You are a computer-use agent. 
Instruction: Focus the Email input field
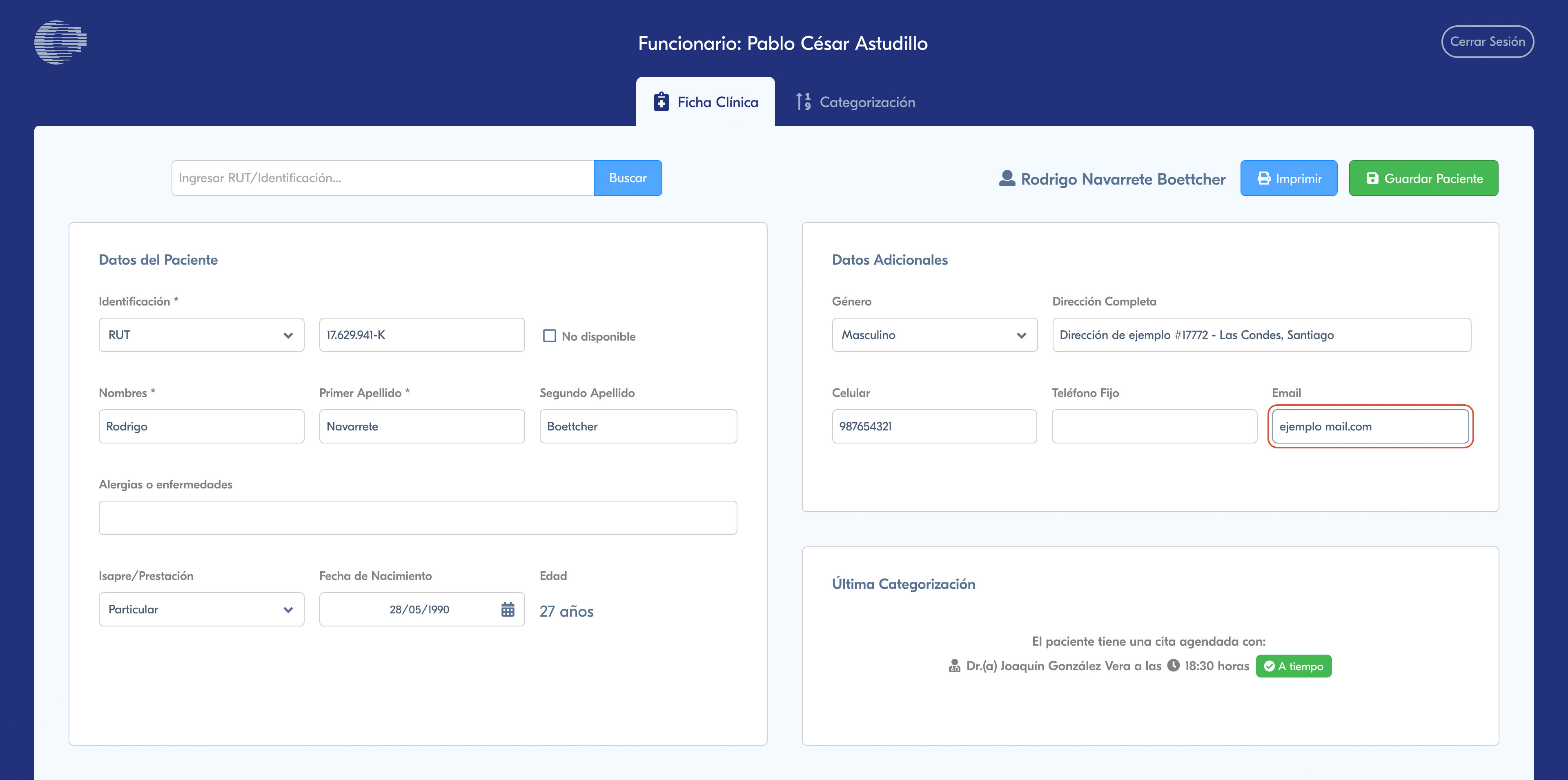1370,426
